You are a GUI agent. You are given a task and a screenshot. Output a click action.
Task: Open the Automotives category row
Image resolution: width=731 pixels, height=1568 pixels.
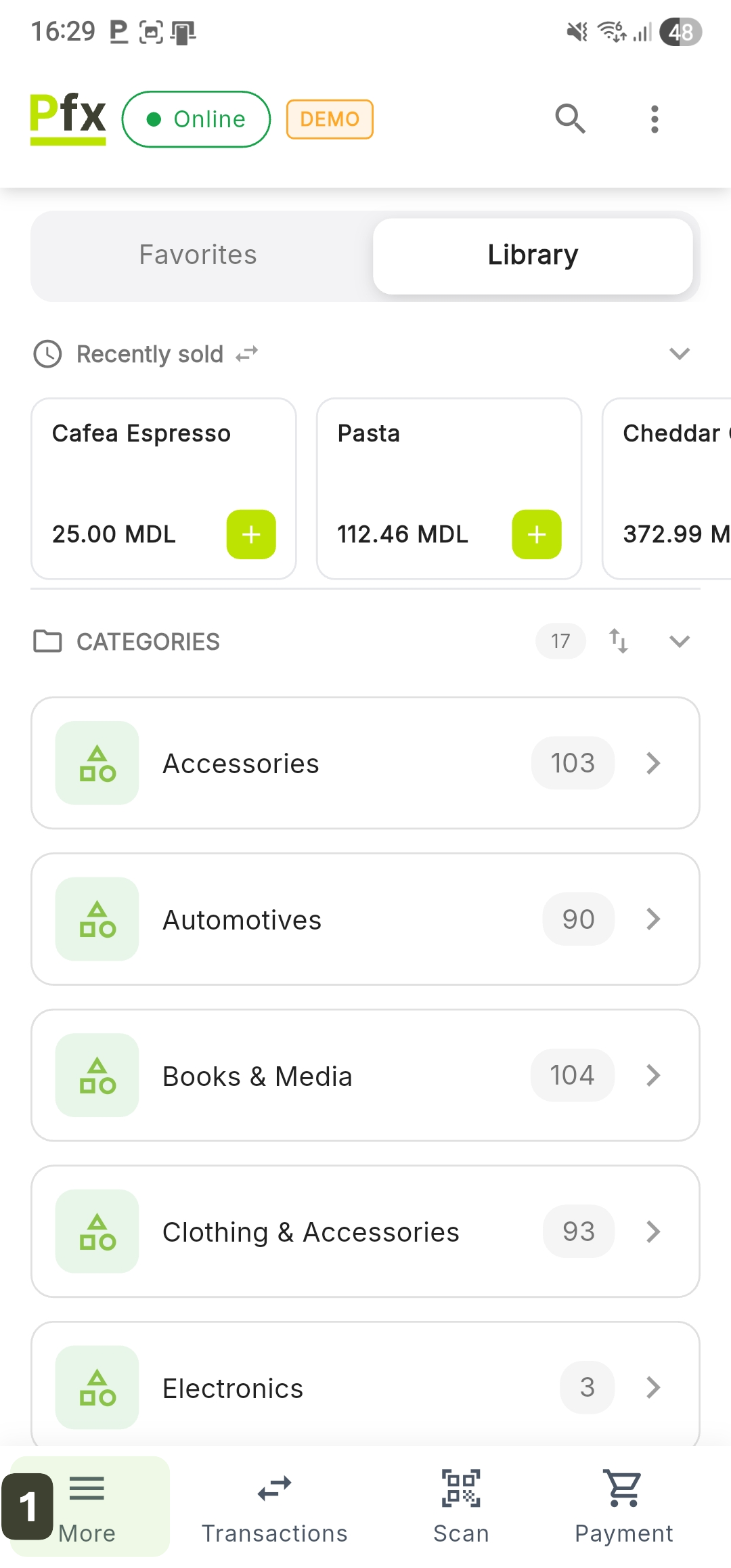coord(365,919)
